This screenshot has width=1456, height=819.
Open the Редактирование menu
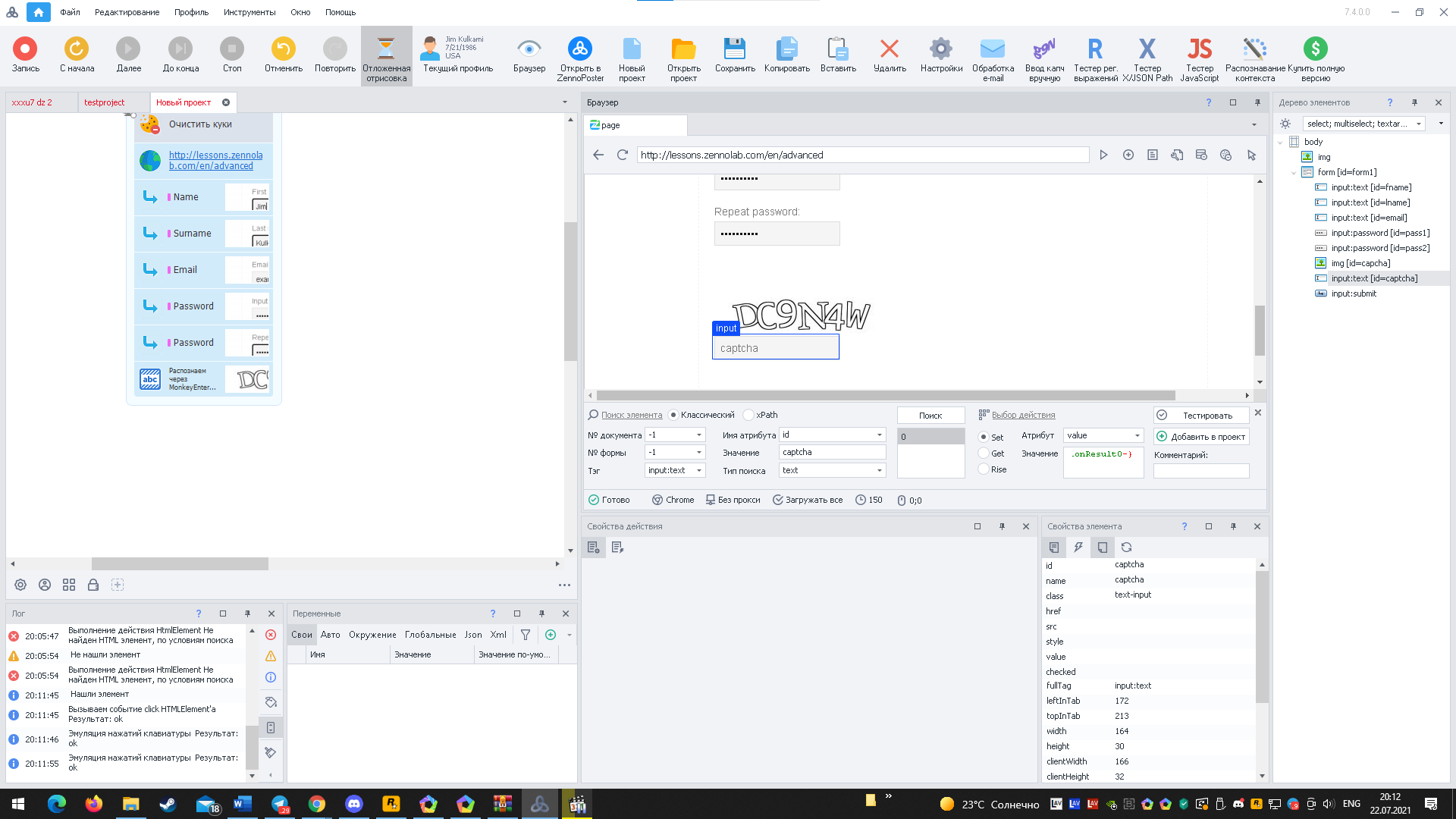click(127, 12)
